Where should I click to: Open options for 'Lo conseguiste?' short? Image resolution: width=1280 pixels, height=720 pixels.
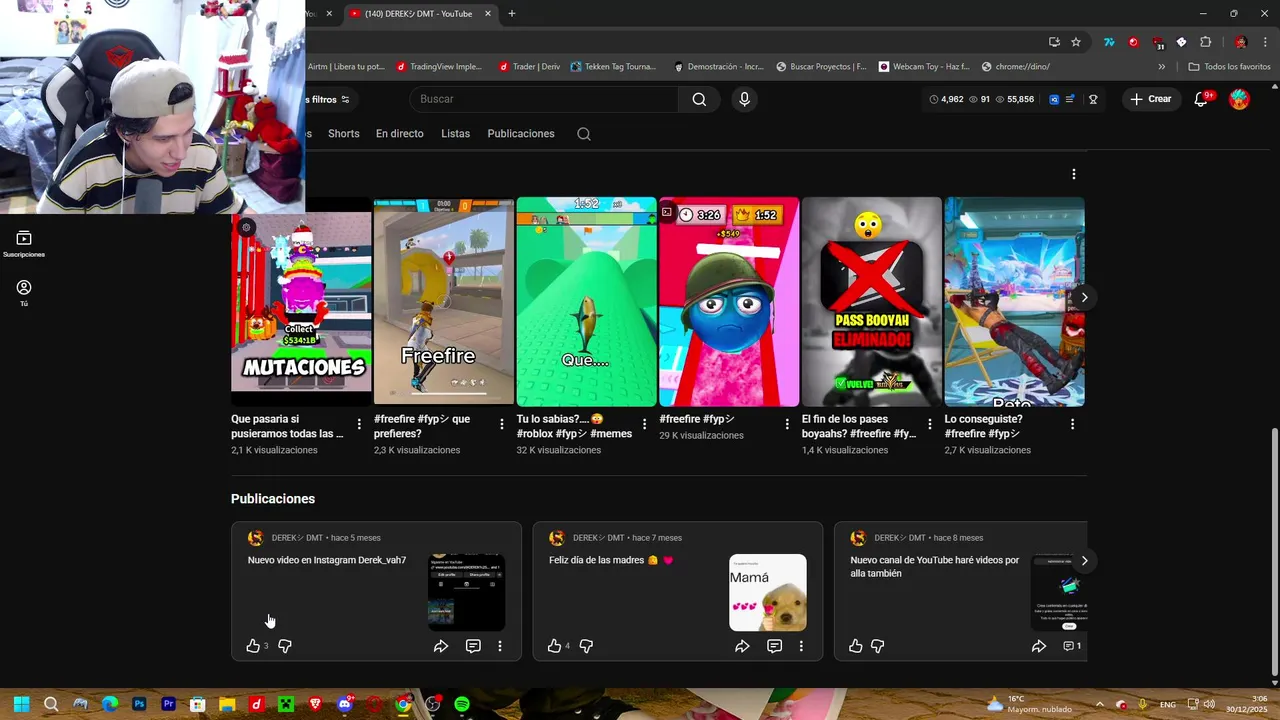pyautogui.click(x=1072, y=424)
